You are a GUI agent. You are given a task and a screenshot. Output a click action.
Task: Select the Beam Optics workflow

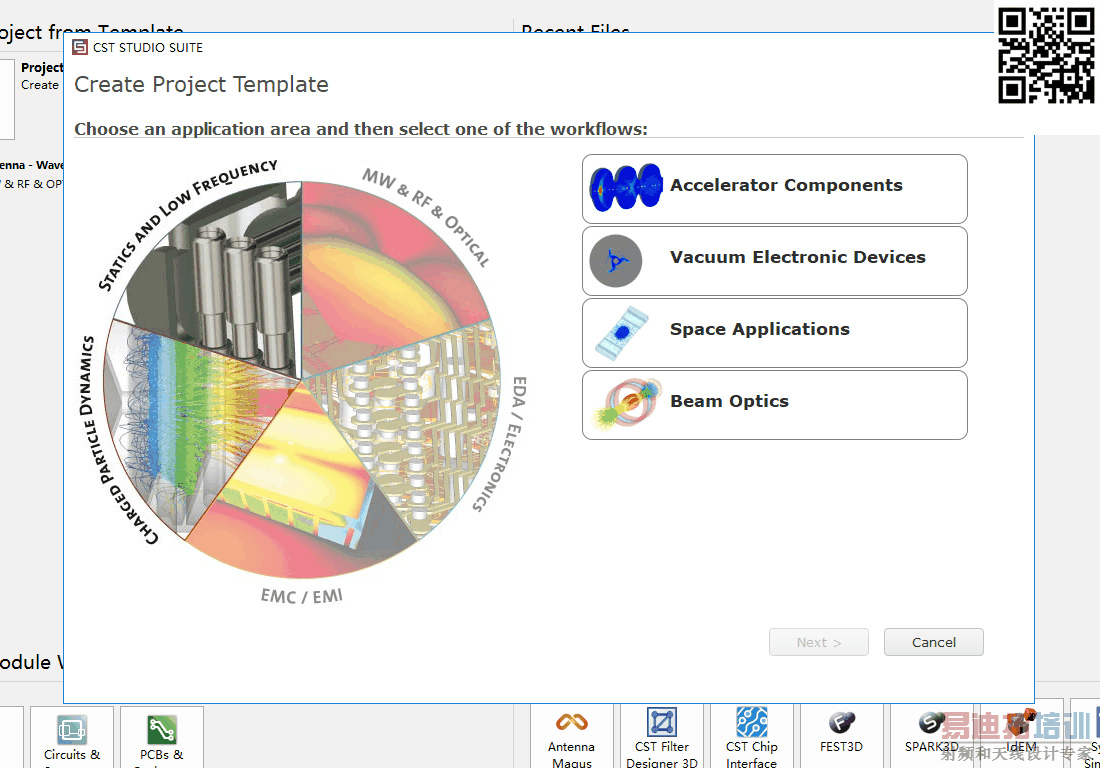click(774, 405)
